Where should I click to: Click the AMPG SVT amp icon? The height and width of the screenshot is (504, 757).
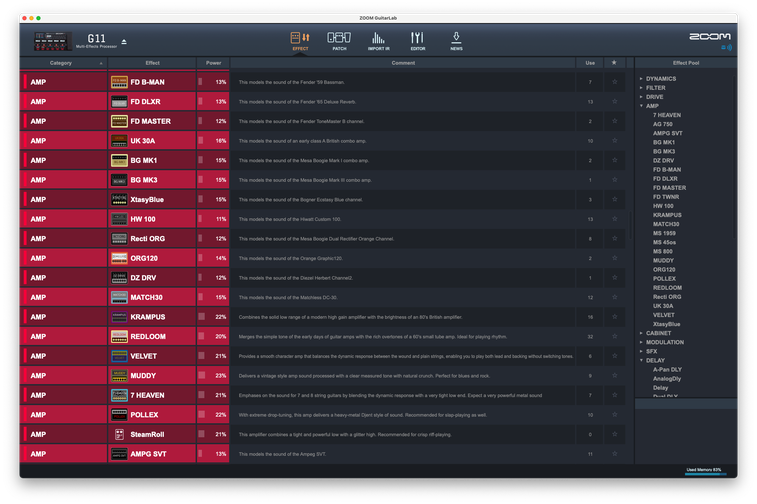[119, 454]
